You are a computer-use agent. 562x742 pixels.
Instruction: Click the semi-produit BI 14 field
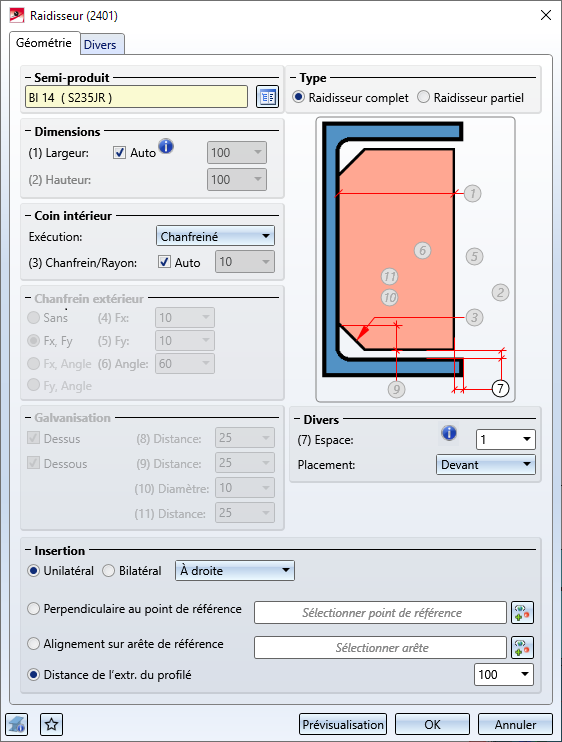click(x=136, y=97)
